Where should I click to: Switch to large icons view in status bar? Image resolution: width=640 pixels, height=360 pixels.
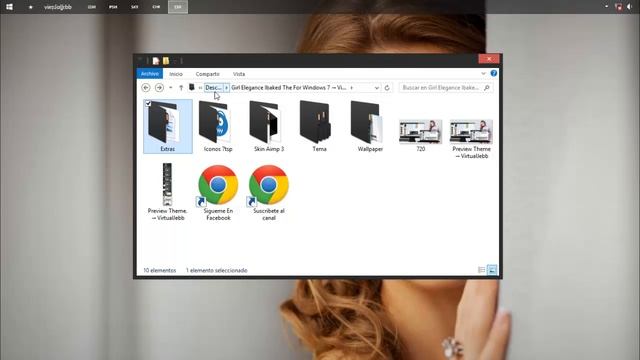[492, 270]
